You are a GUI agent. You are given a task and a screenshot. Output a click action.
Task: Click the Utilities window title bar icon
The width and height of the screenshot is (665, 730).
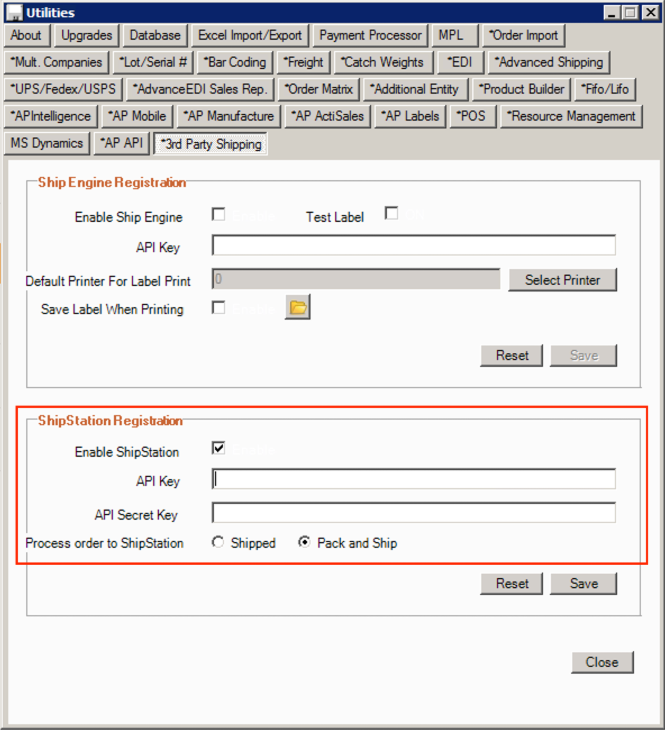pos(13,13)
